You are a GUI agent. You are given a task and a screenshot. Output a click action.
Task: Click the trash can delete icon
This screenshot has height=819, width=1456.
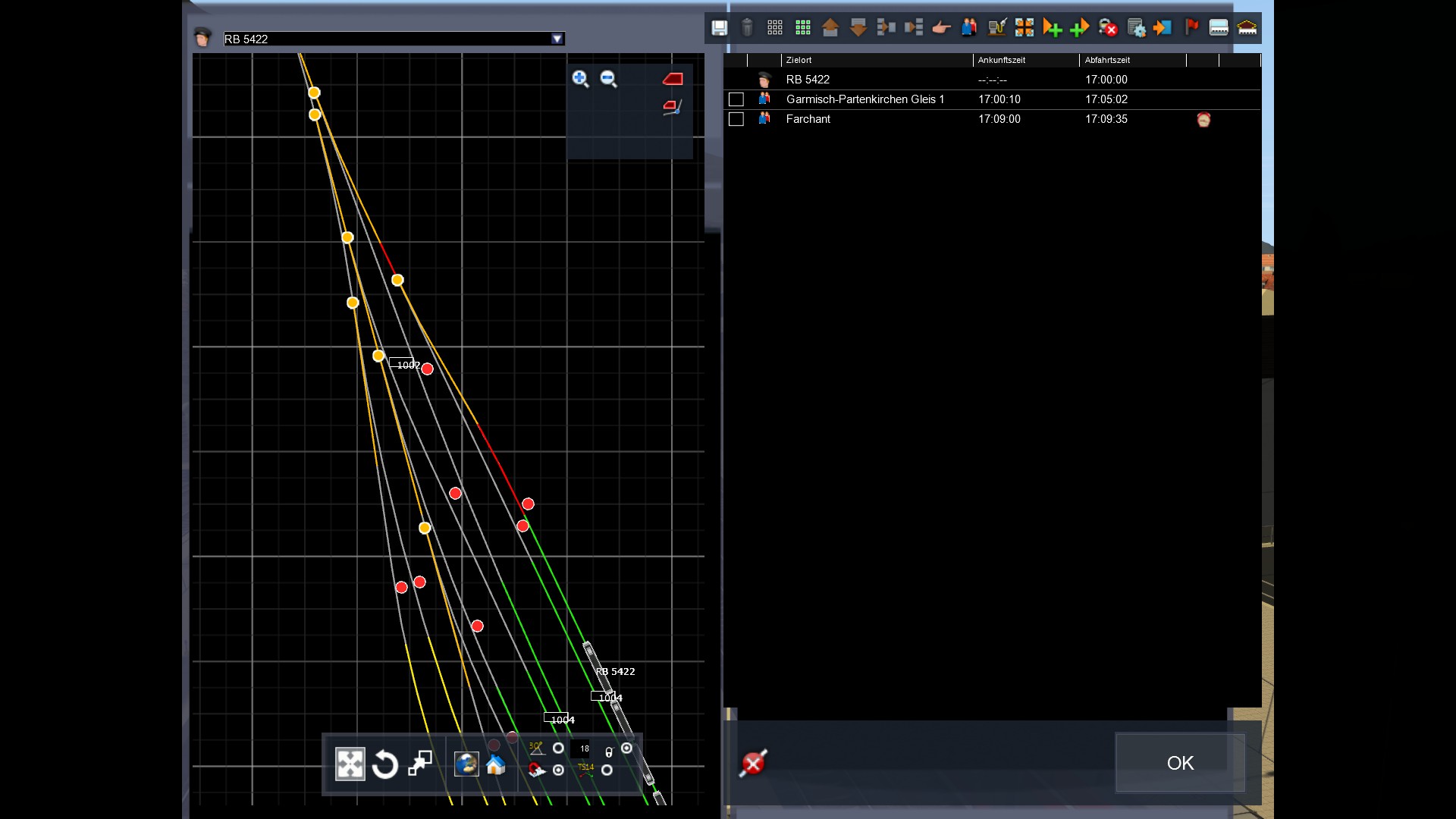click(747, 28)
